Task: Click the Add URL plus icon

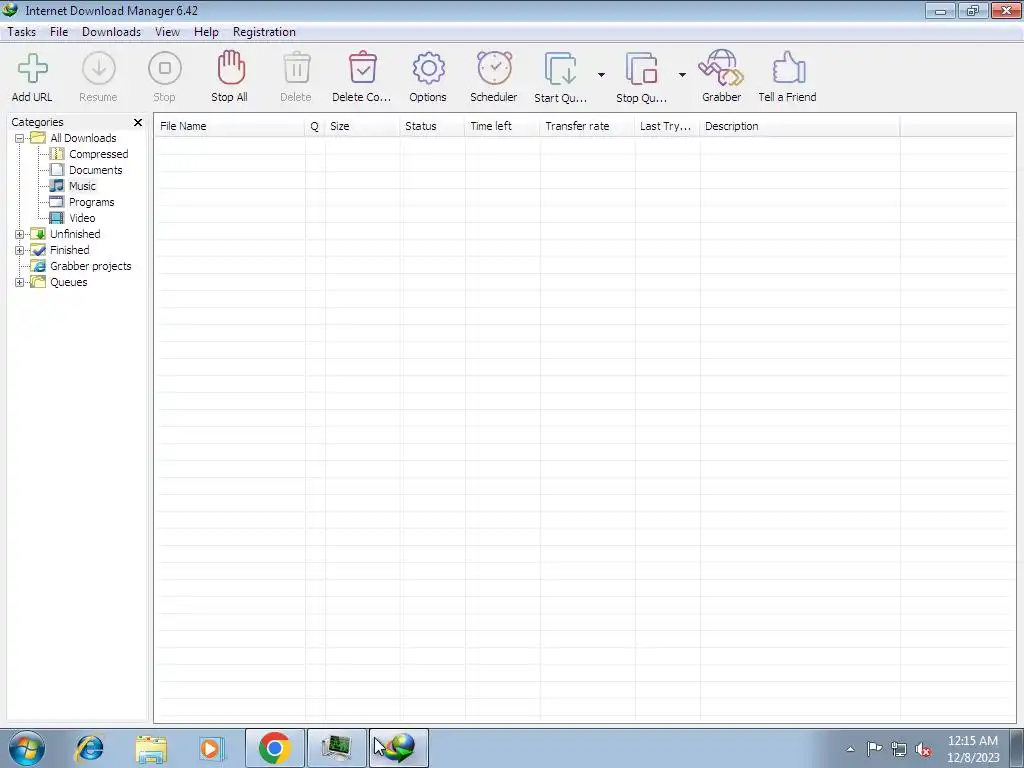Action: click(32, 69)
